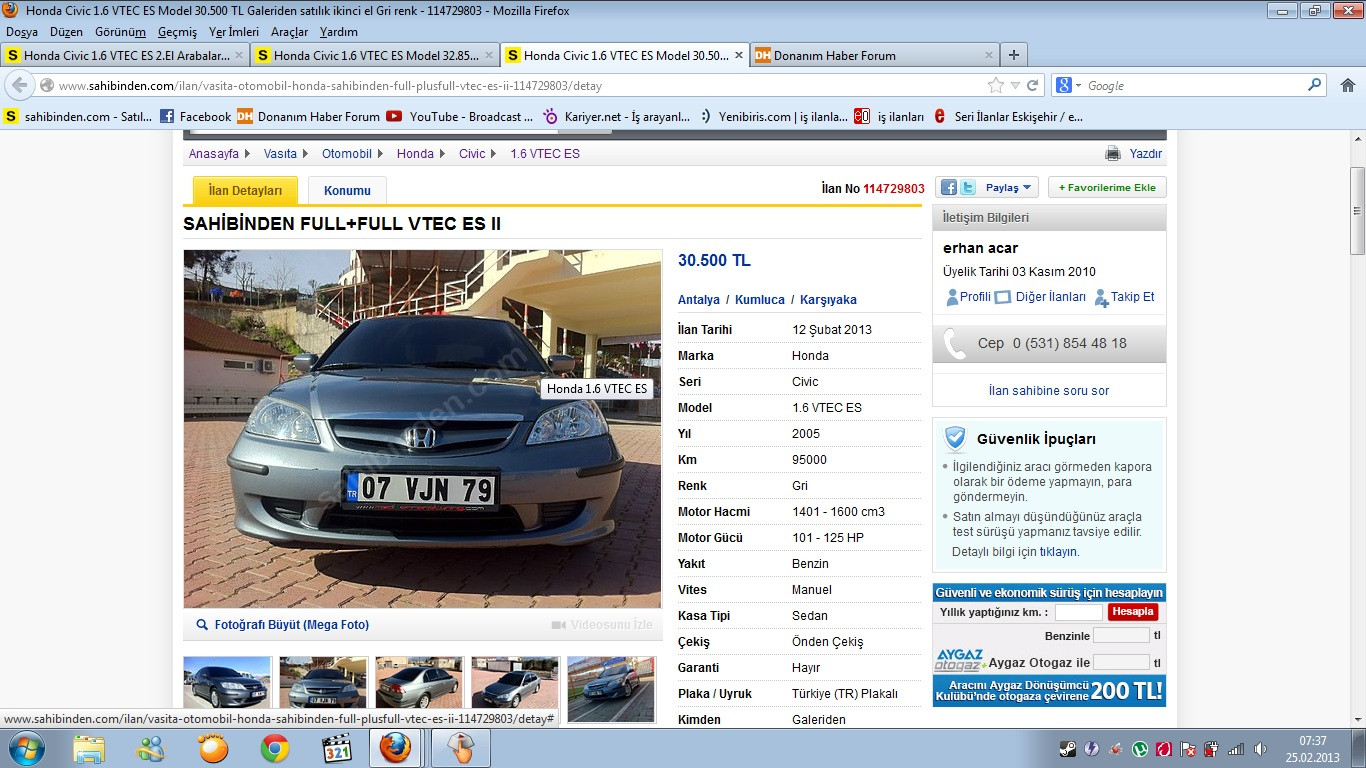
Task: Open Media Player Classic taskbar icon
Action: pyautogui.click(x=337, y=748)
